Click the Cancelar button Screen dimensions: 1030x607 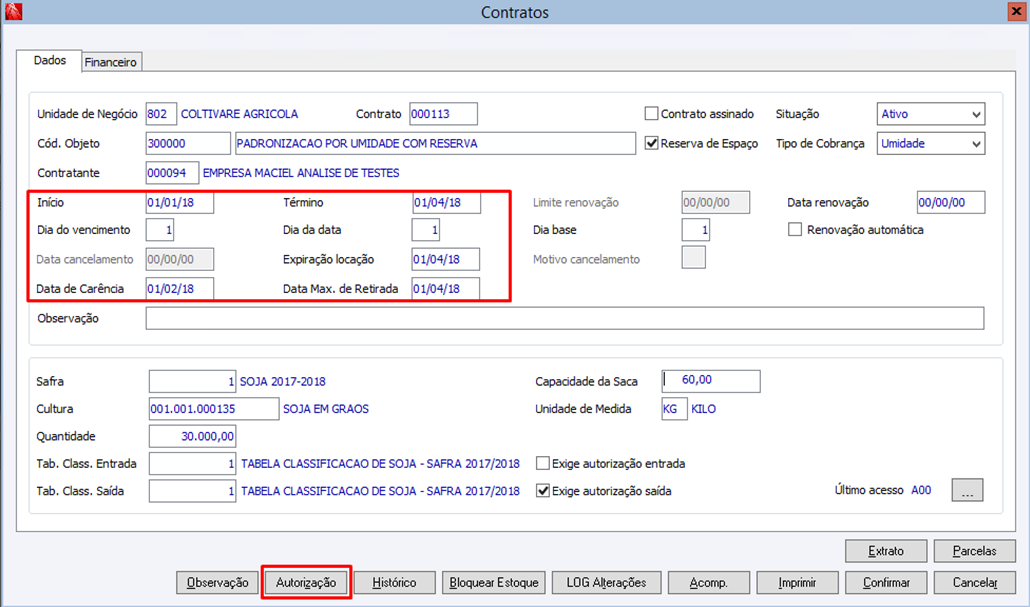(x=975, y=583)
